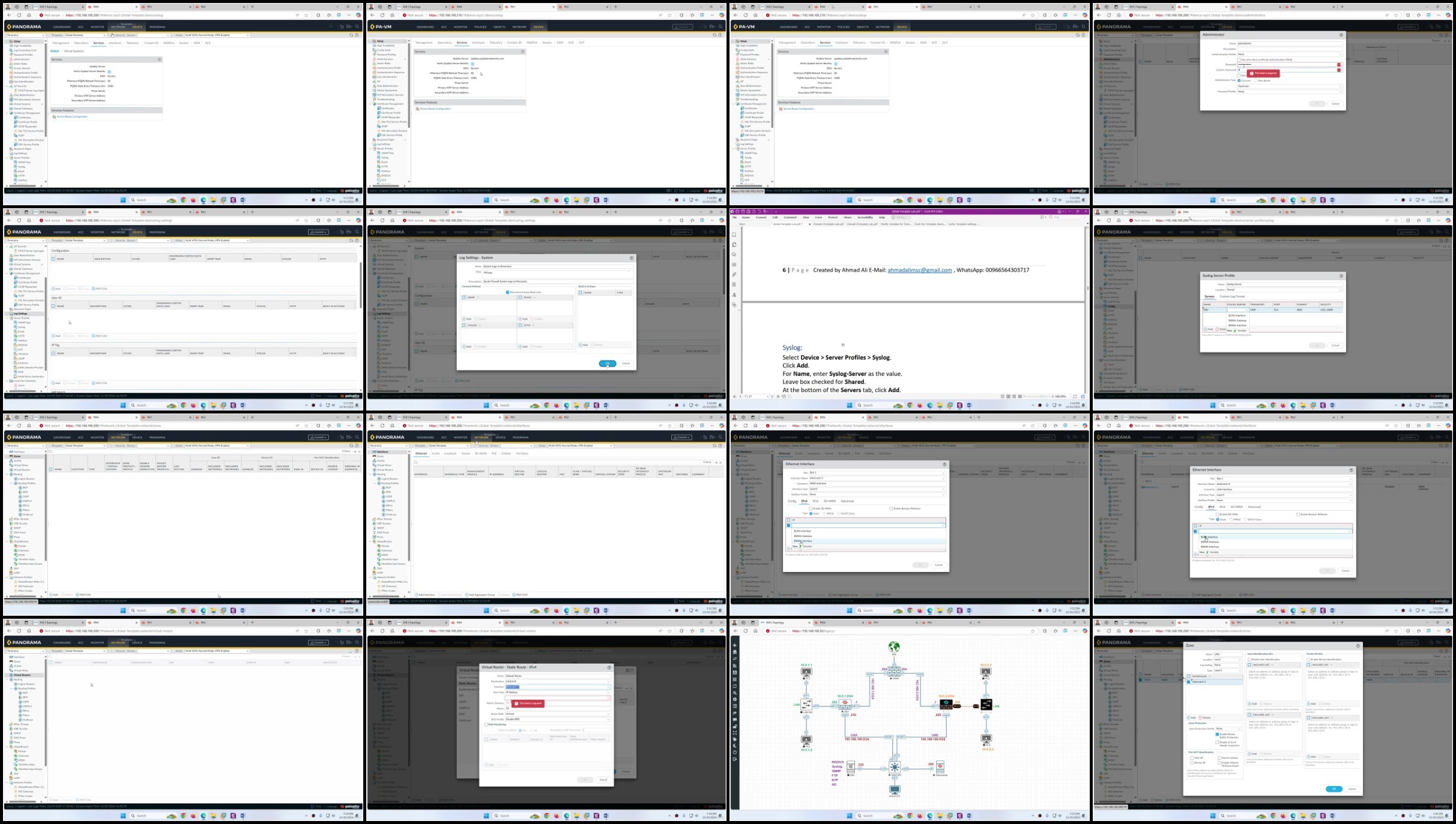This screenshot has height=824, width=1456.
Task: Open the paperclip Attachments icon in Foxit sidebar
Action: [734, 274]
